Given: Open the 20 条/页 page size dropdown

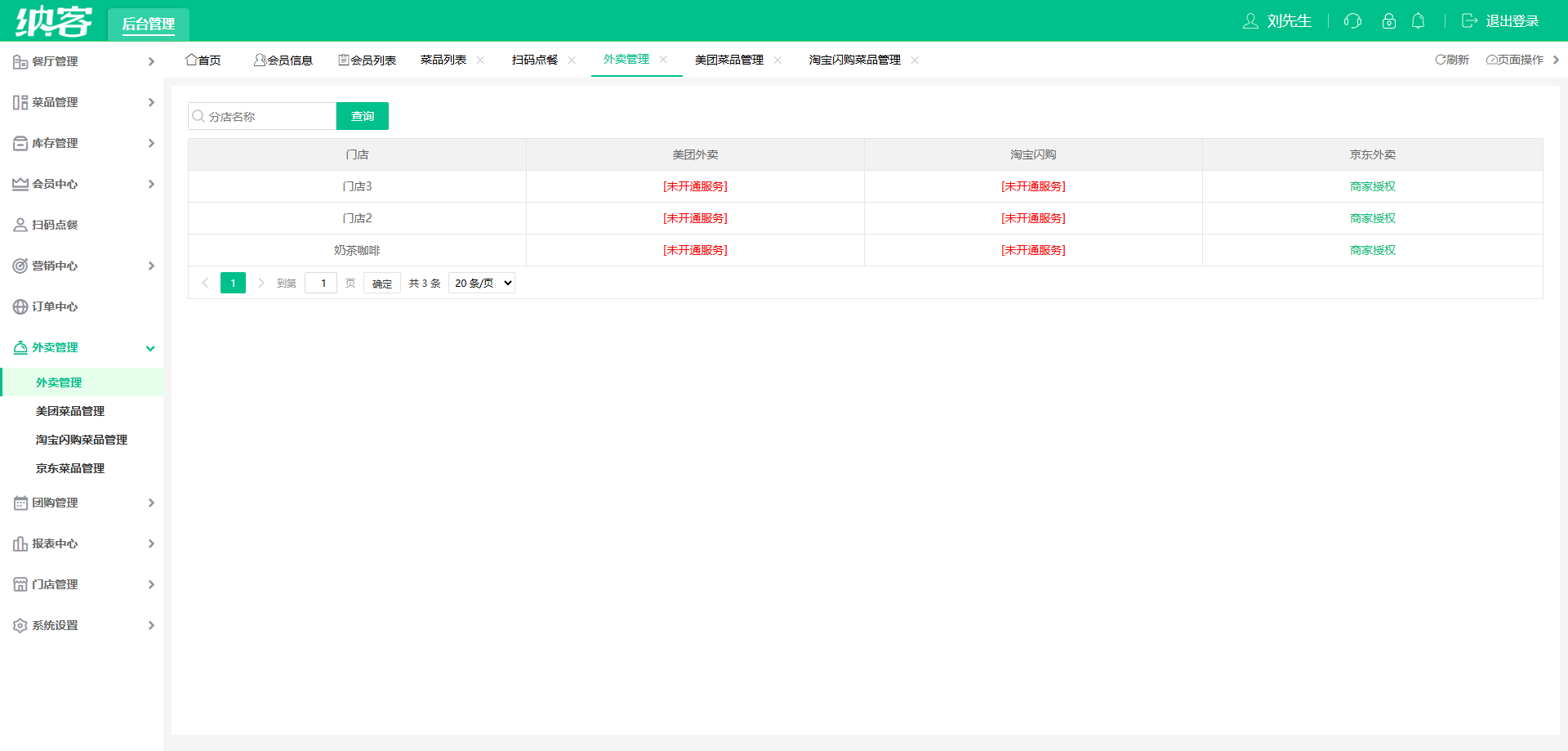Looking at the screenshot, I should point(482,283).
